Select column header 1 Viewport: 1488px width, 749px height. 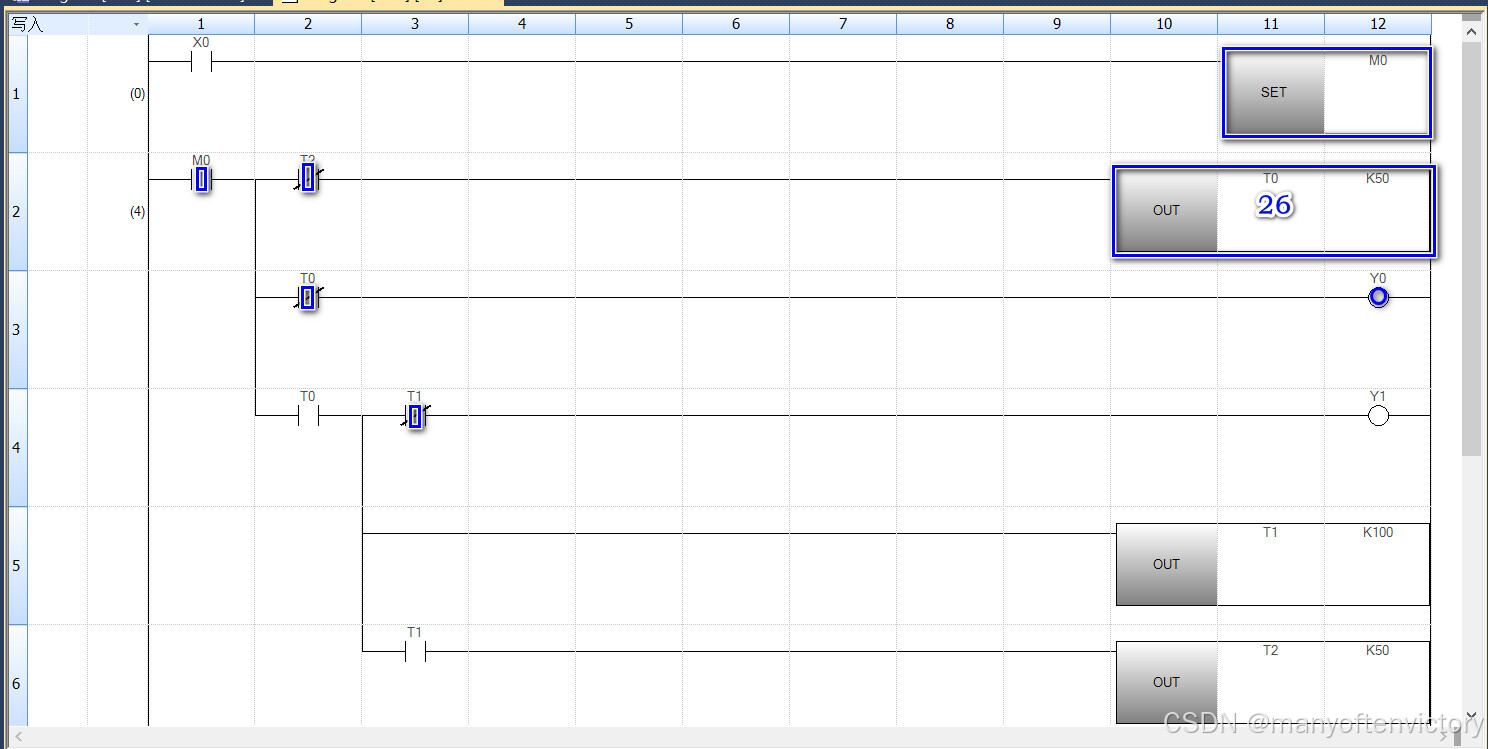pyautogui.click(x=201, y=24)
